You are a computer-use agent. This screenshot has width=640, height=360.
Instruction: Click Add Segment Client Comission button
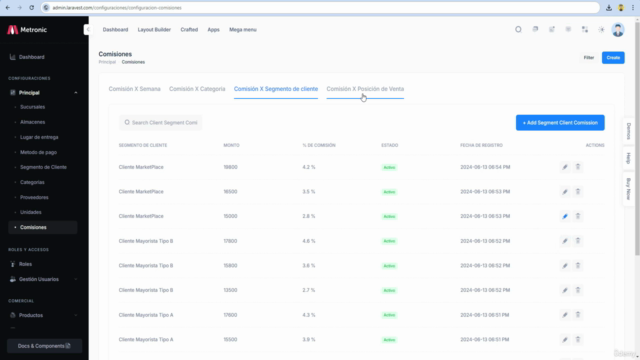560,122
